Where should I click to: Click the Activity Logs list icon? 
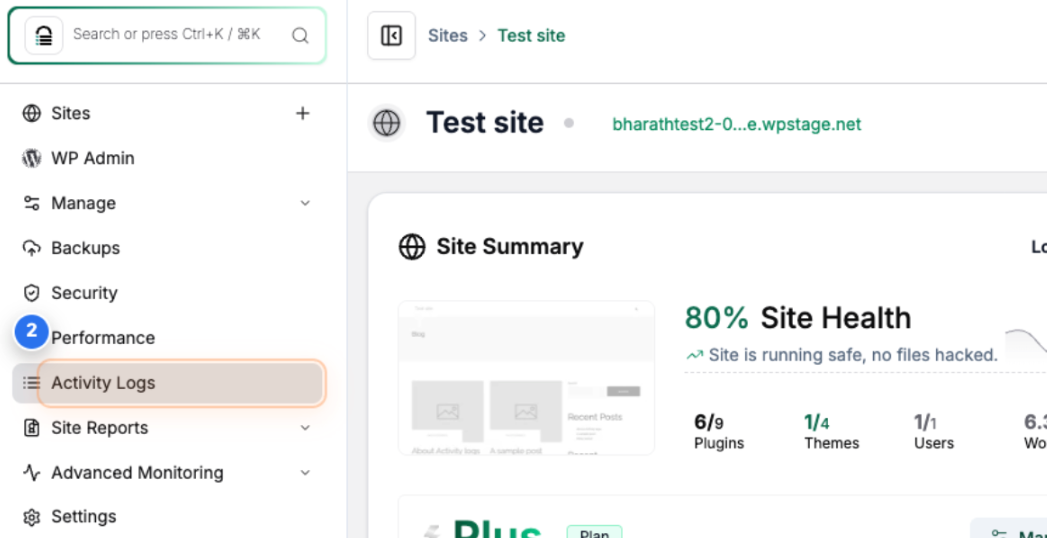coord(31,383)
